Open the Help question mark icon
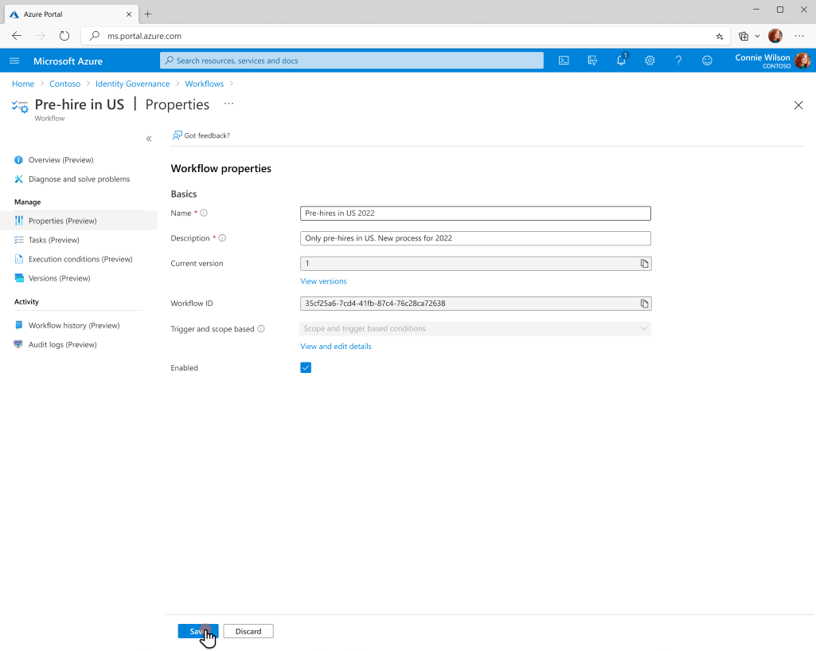 pyautogui.click(x=678, y=61)
